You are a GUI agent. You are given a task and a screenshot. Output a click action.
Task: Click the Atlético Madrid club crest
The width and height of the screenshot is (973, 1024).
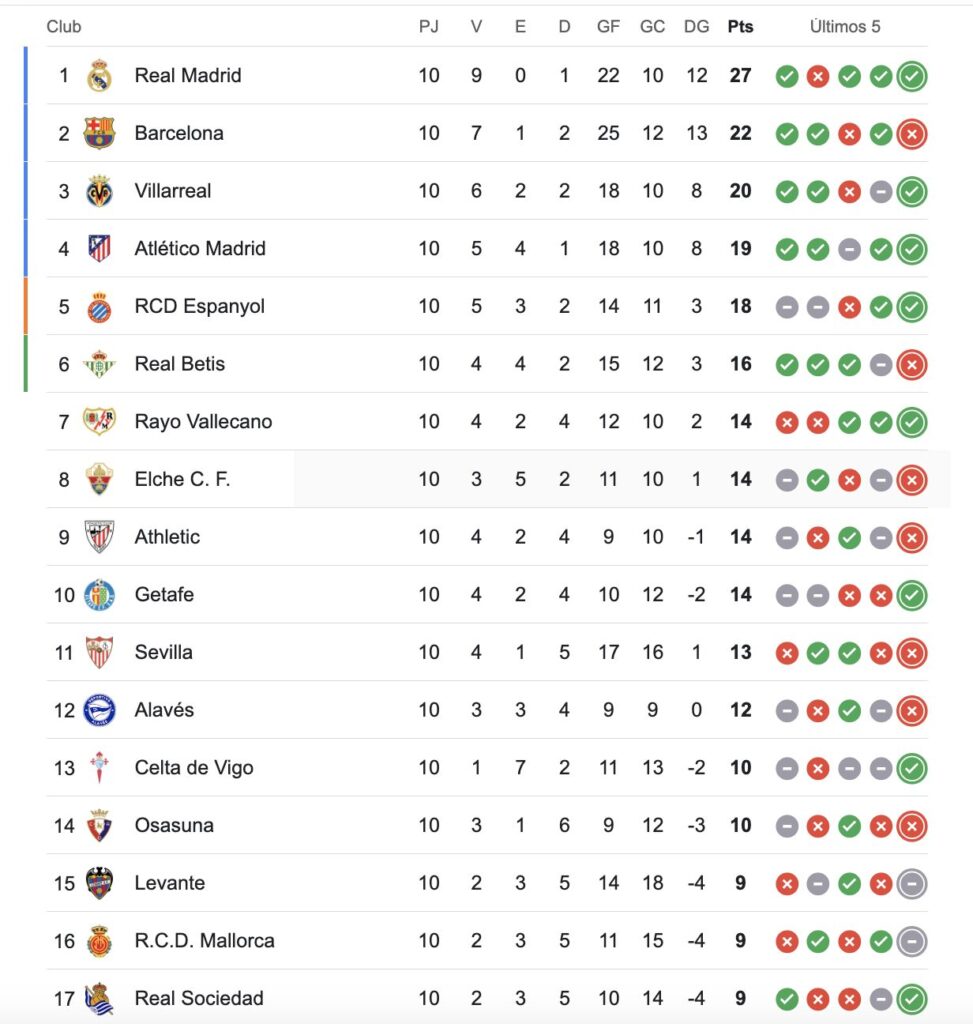(99, 248)
